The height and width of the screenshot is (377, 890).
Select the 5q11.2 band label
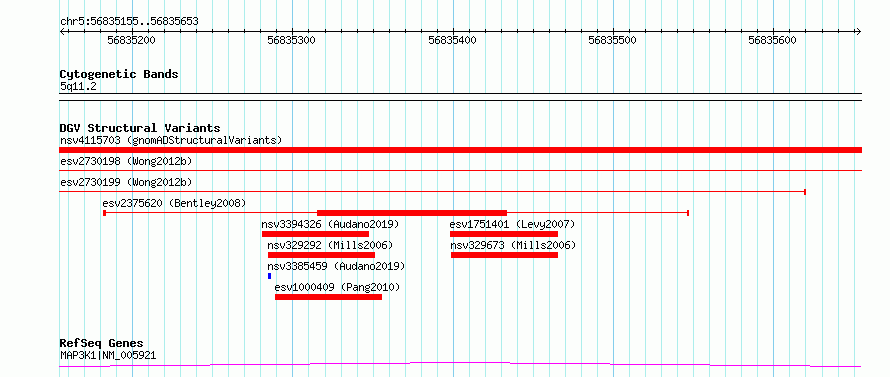click(x=78, y=87)
